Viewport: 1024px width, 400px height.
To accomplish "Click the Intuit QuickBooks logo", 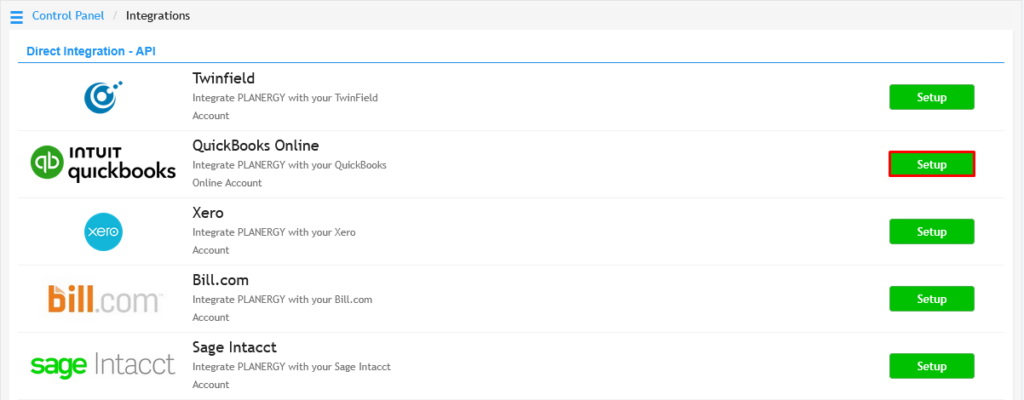I will pos(103,164).
